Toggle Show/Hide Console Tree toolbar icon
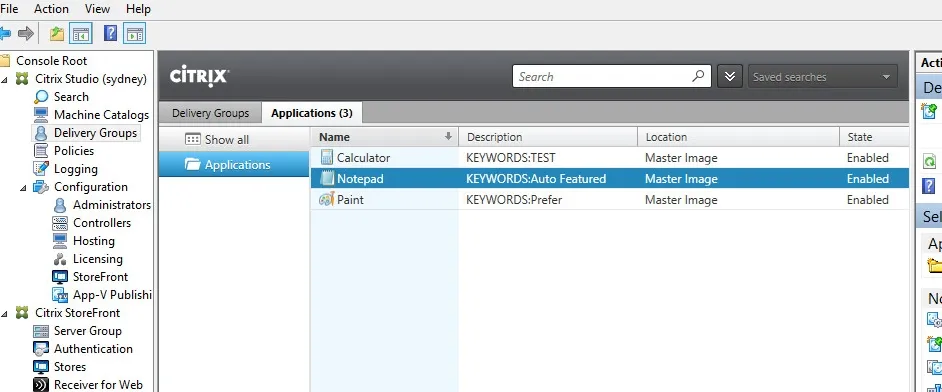The width and height of the screenshot is (942, 392). pyautogui.click(x=81, y=34)
